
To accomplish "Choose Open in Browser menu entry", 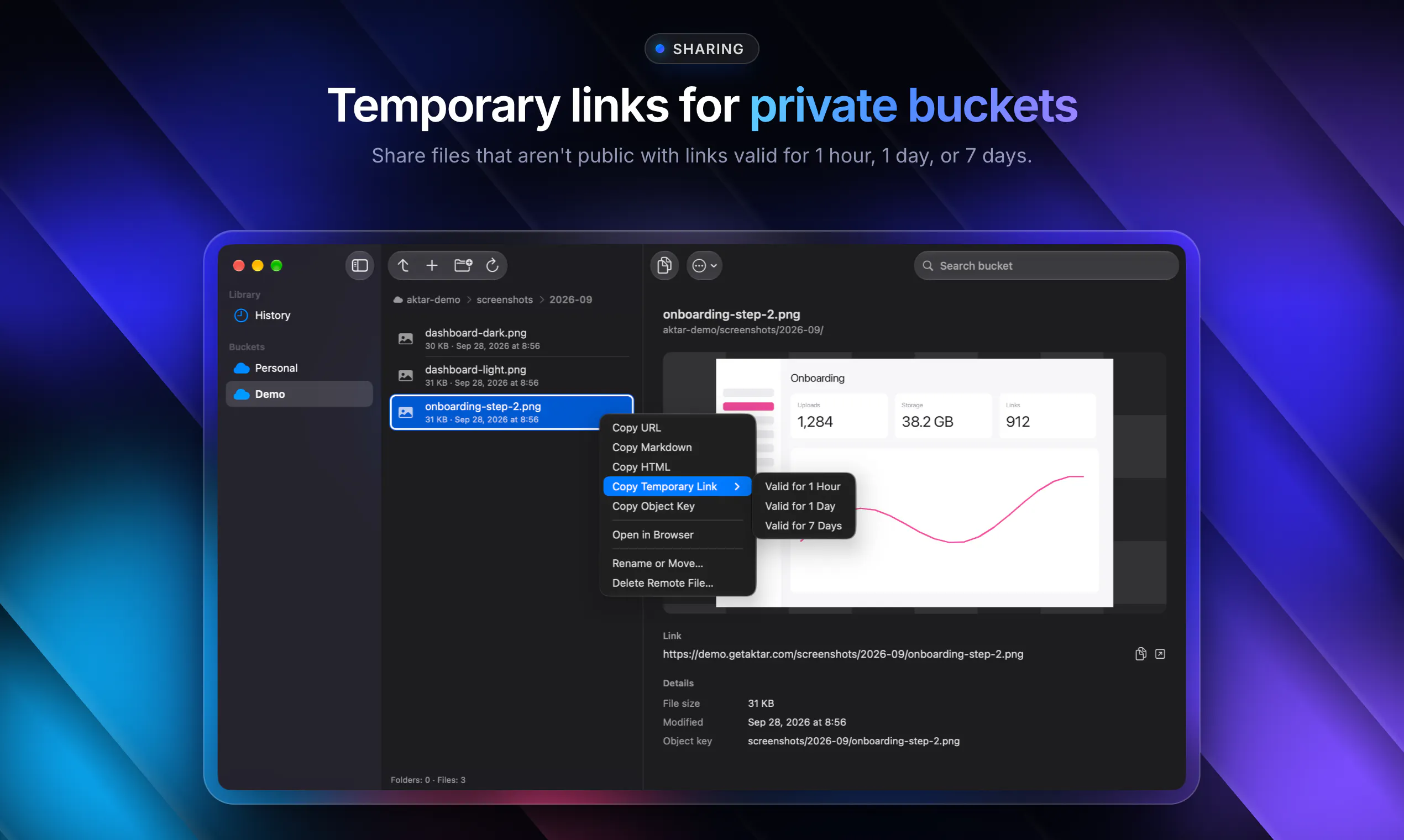I will 678,535.
